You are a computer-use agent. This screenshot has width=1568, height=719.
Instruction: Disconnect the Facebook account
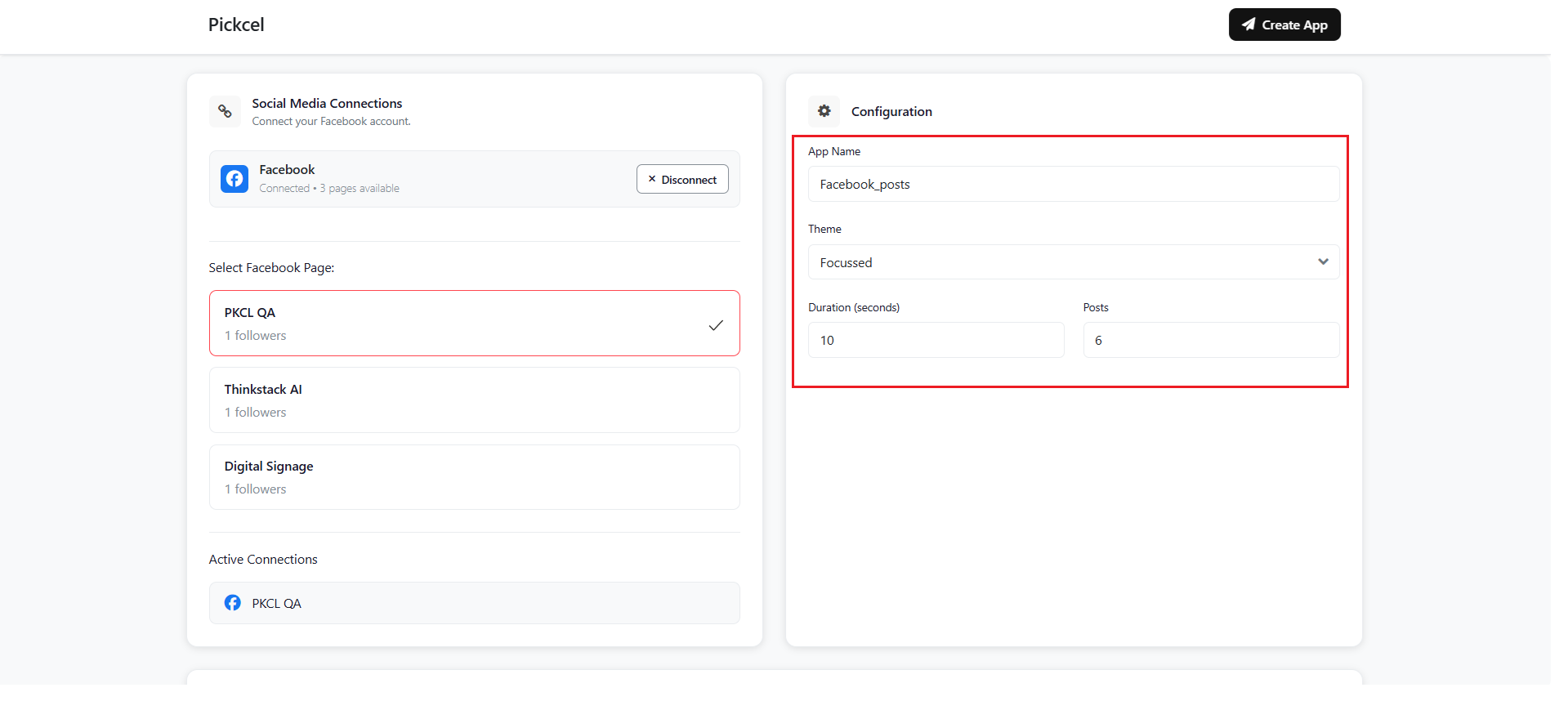(x=682, y=179)
